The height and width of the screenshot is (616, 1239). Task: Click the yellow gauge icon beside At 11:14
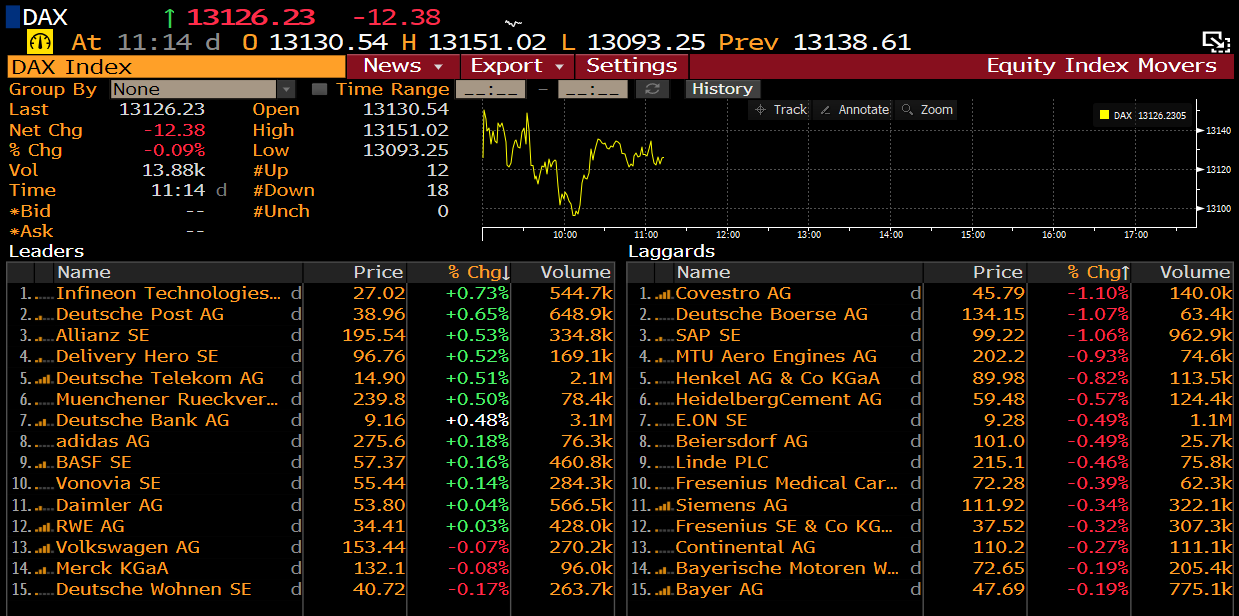[x=41, y=42]
